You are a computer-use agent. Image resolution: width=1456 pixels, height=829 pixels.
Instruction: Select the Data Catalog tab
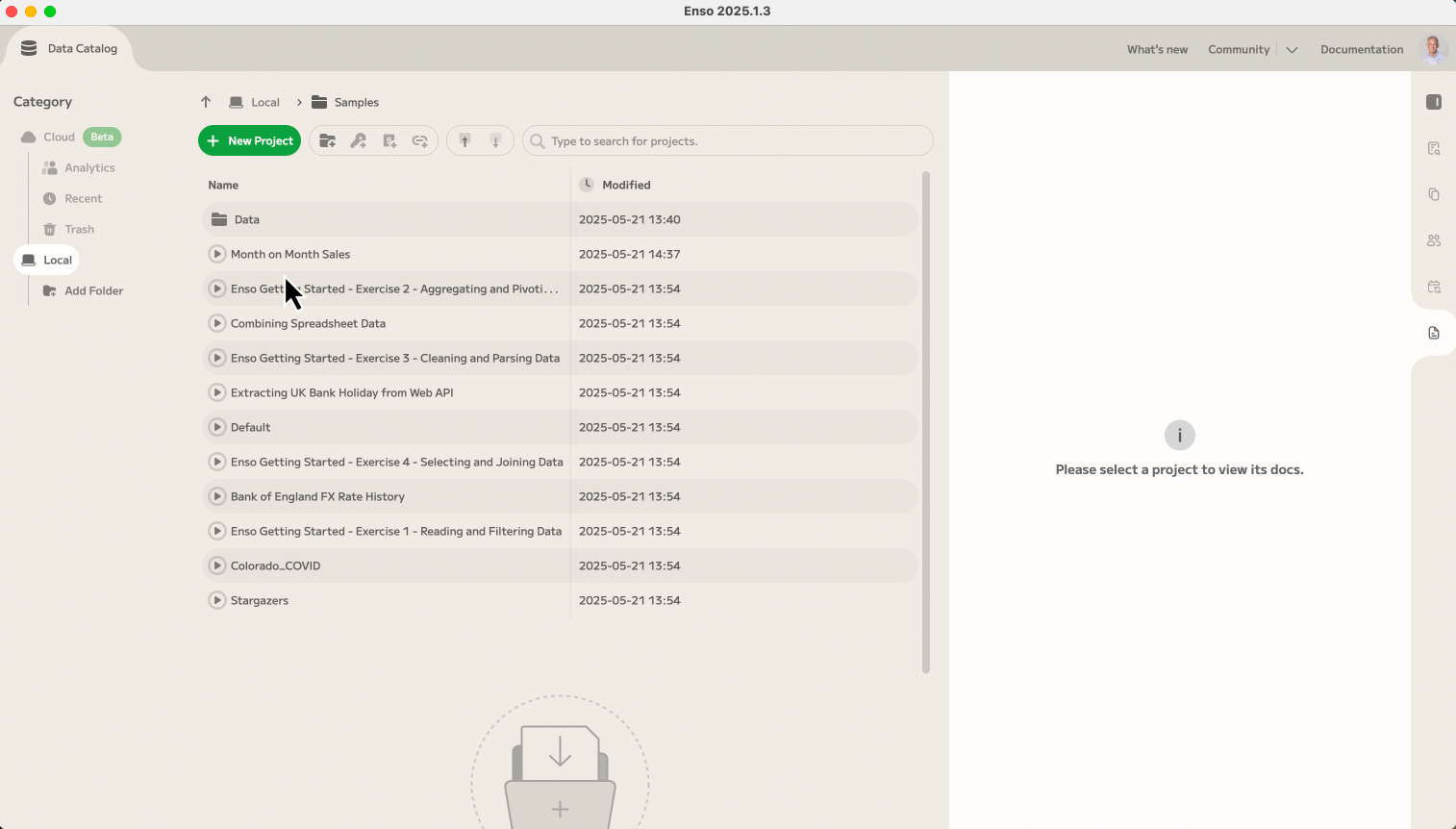coord(68,48)
